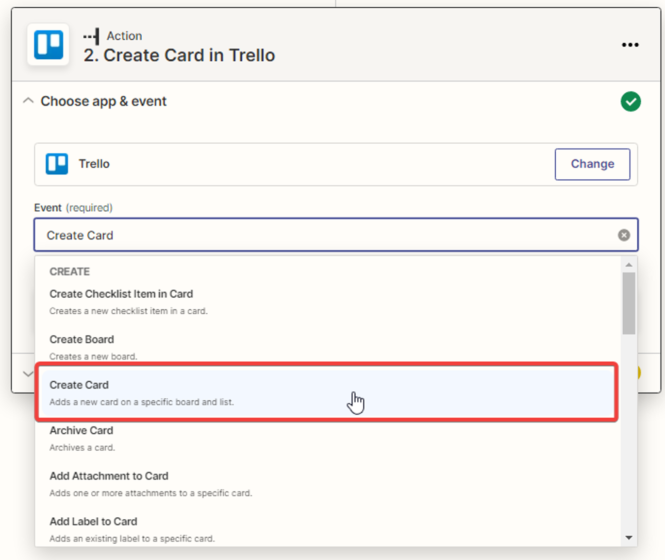This screenshot has width=665, height=560.
Task: Click the event list scrollbar thumb
Action: point(629,302)
